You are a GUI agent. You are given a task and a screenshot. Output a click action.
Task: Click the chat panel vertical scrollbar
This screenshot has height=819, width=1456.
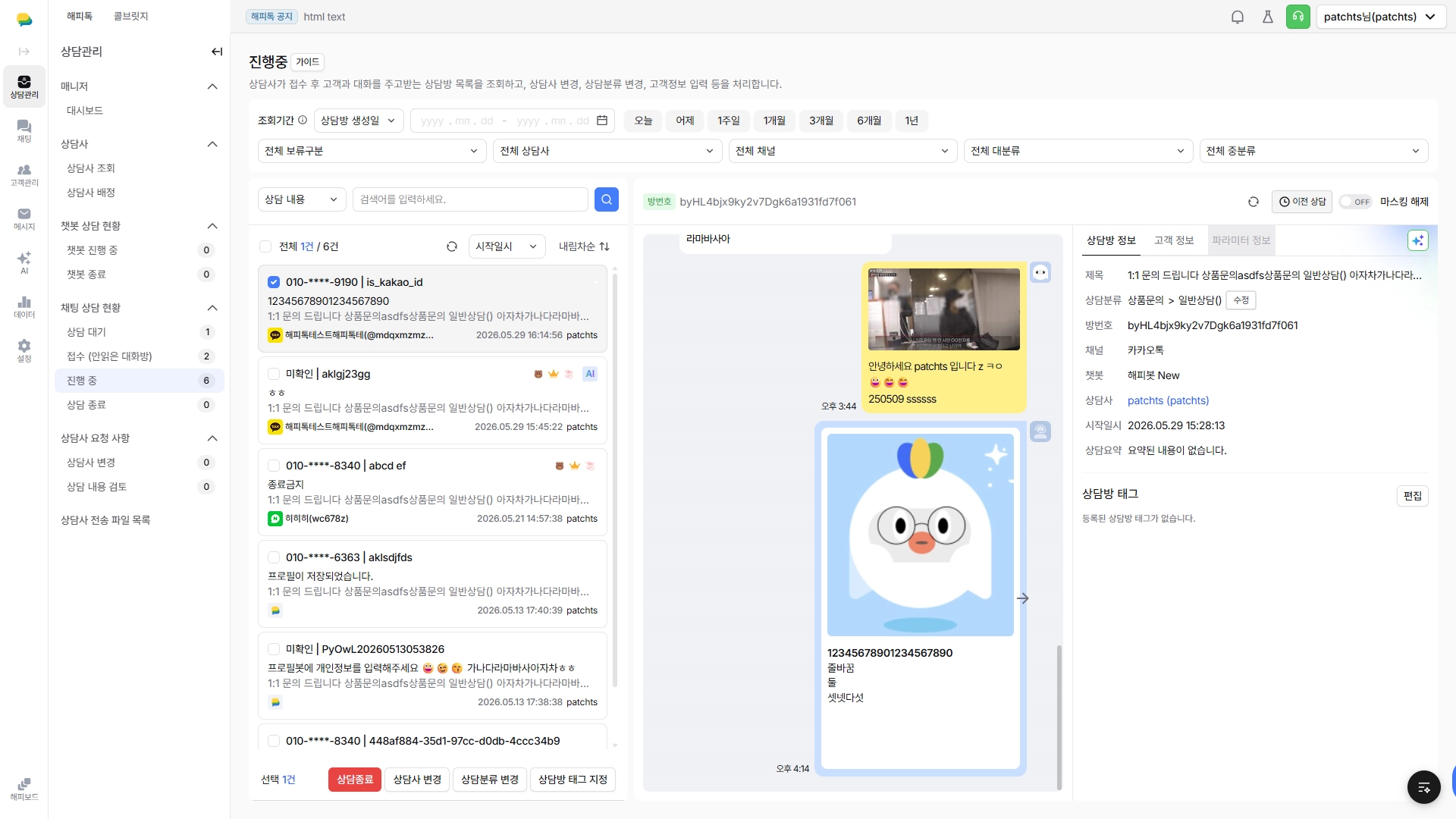pos(1059,717)
